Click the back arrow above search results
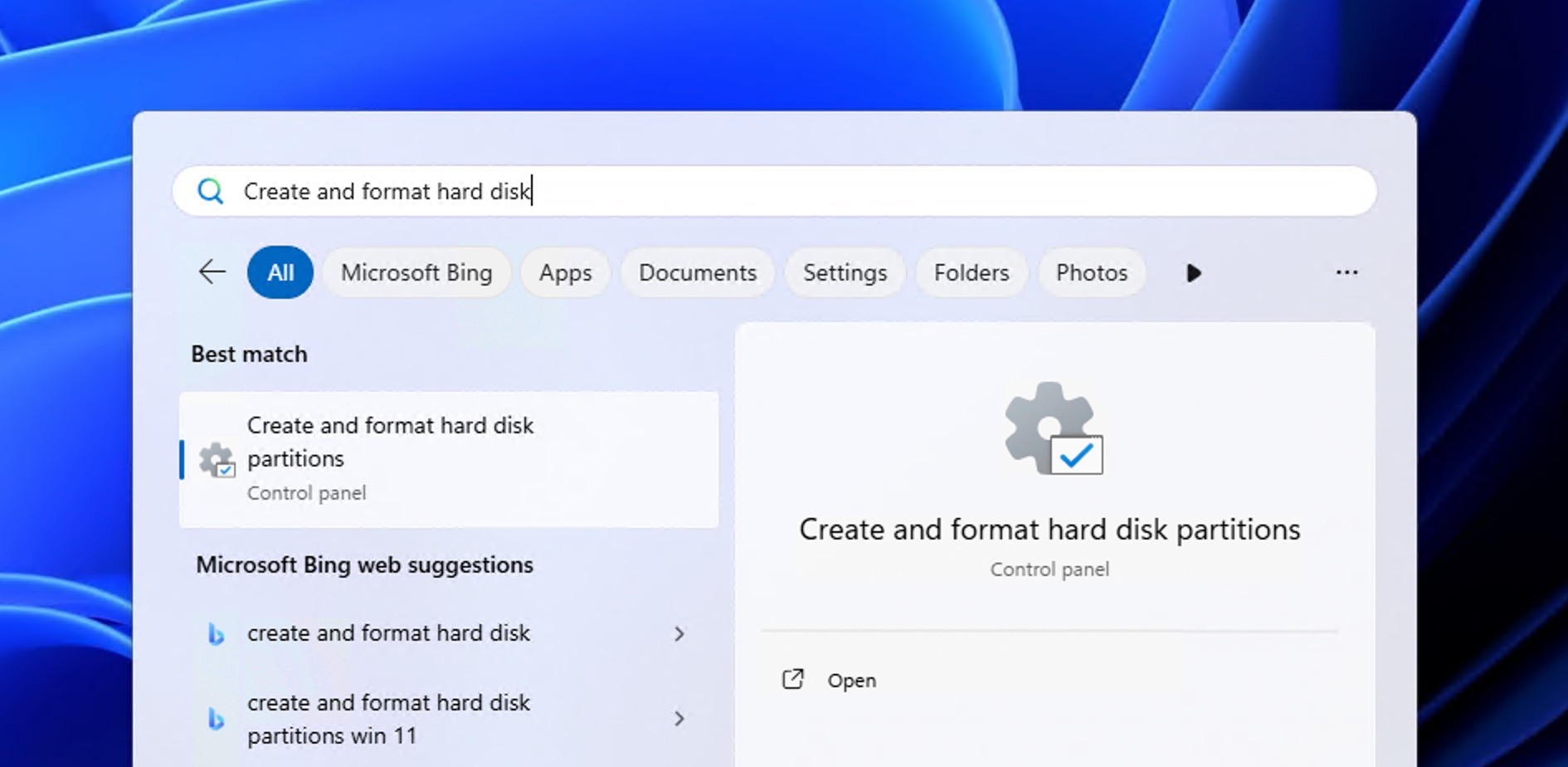 coord(212,272)
